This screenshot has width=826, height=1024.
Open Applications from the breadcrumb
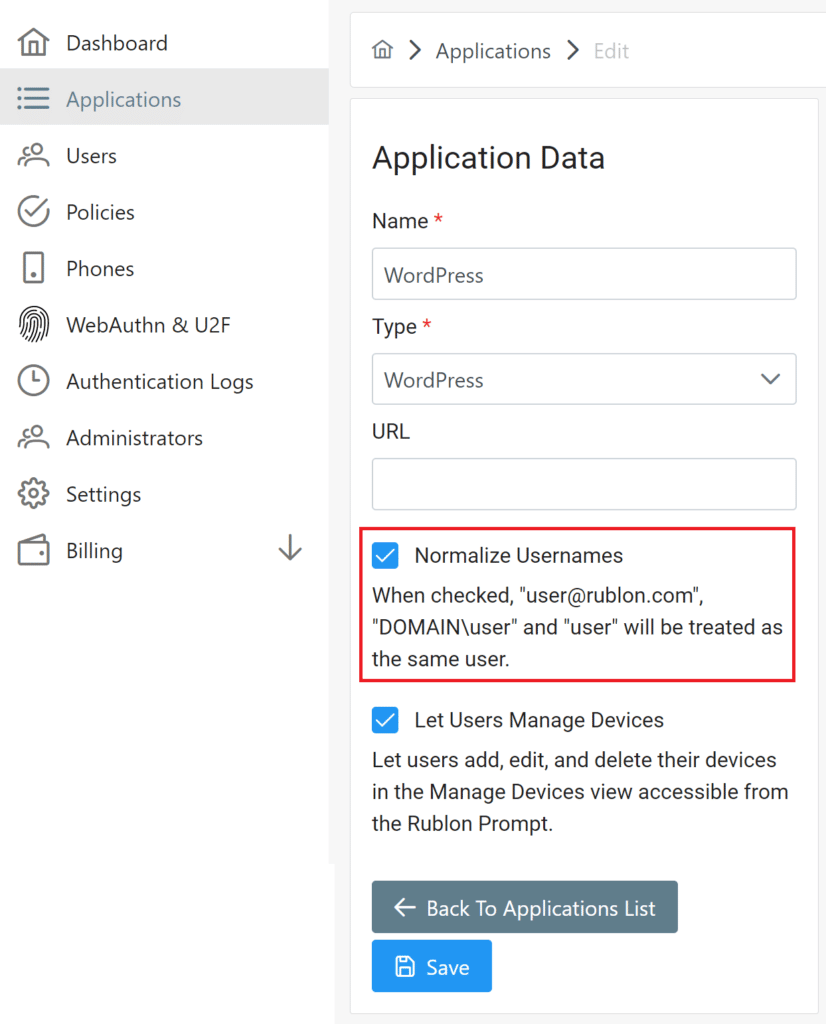[492, 50]
